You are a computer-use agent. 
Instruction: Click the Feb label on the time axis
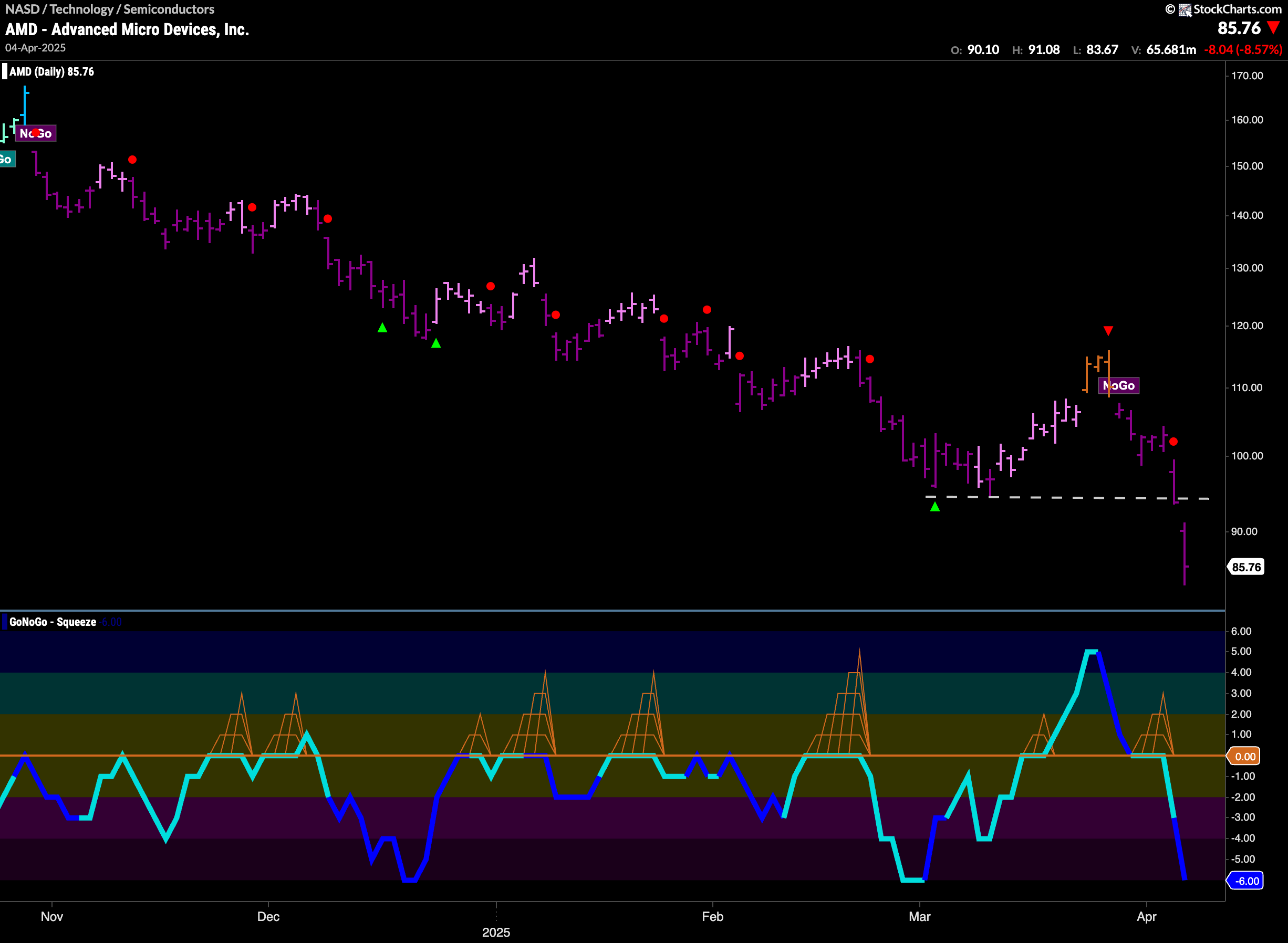[712, 916]
